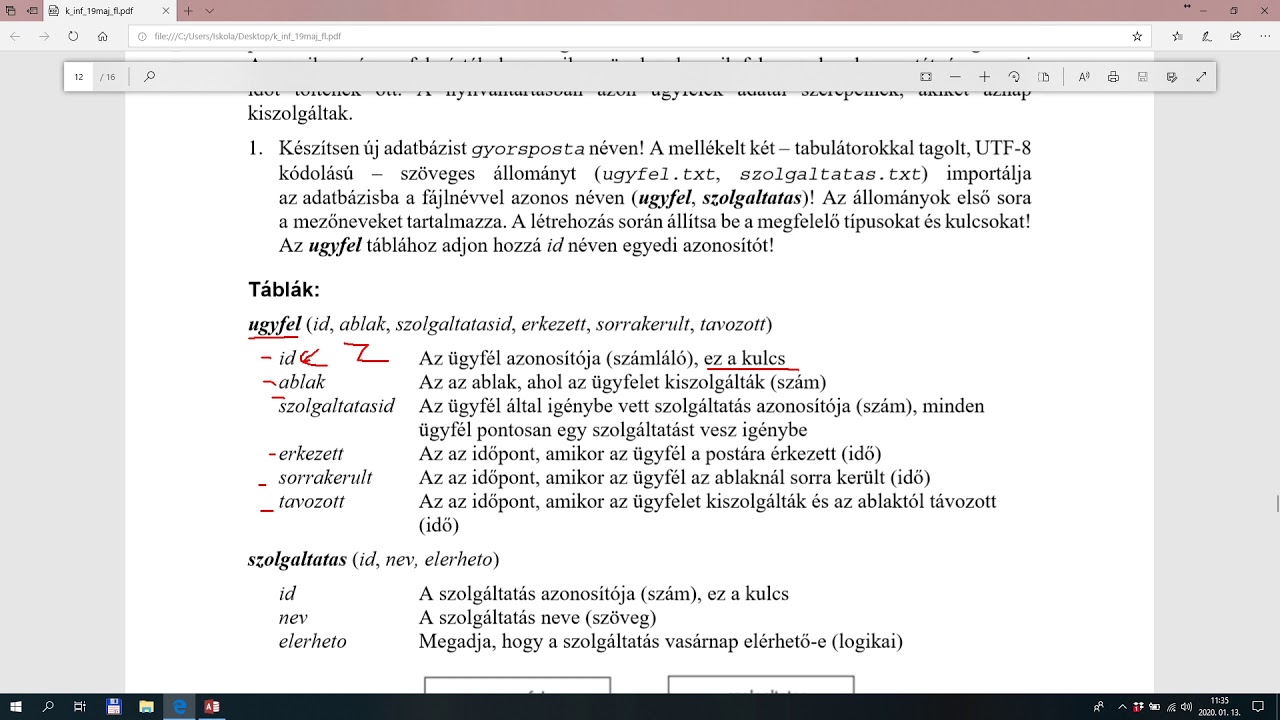This screenshot has height=720, width=1280.
Task: Search within the PDF document
Action: [x=150, y=76]
